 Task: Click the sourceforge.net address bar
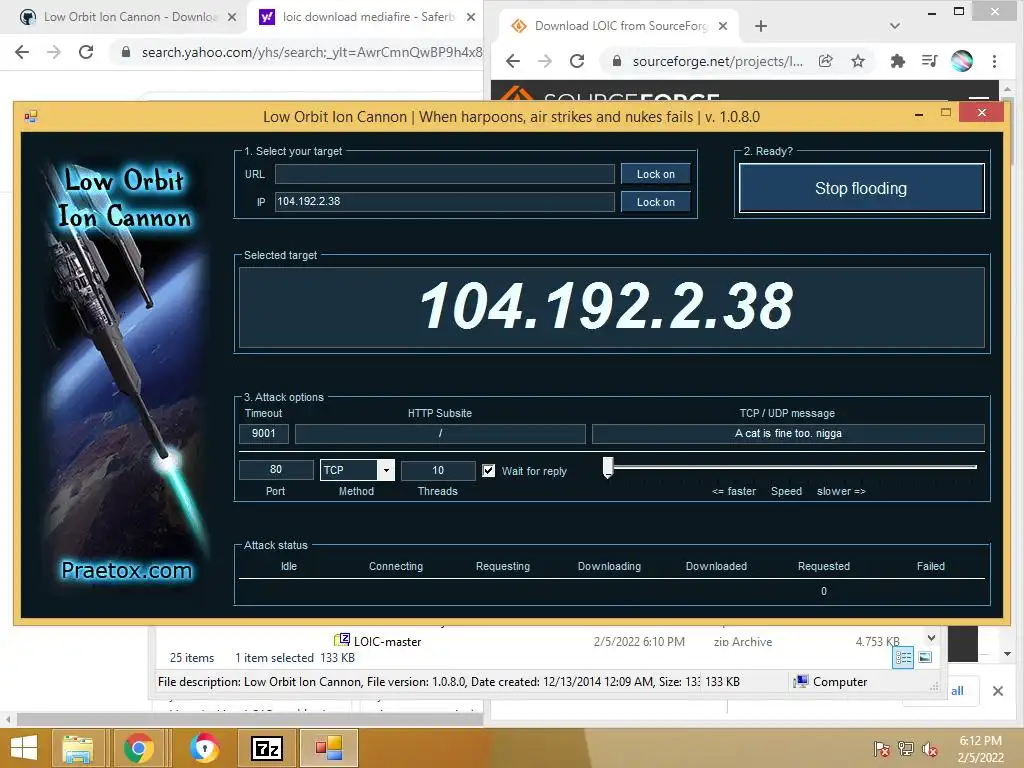[x=717, y=61]
